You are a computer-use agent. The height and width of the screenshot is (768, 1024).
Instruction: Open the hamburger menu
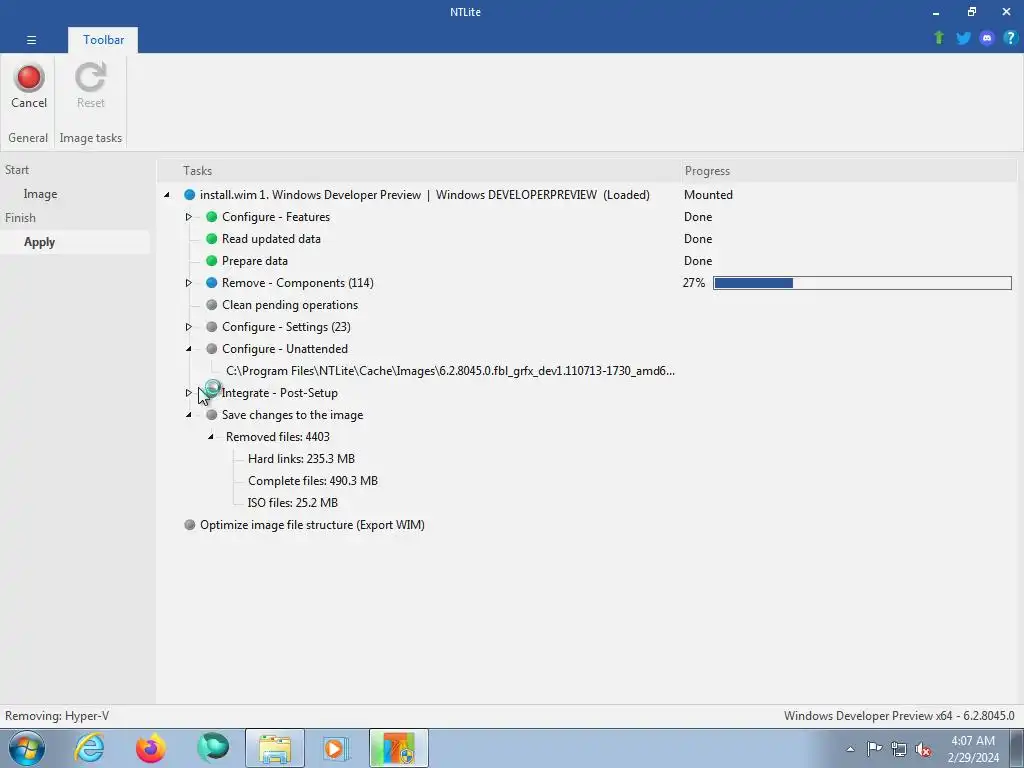pyautogui.click(x=31, y=40)
